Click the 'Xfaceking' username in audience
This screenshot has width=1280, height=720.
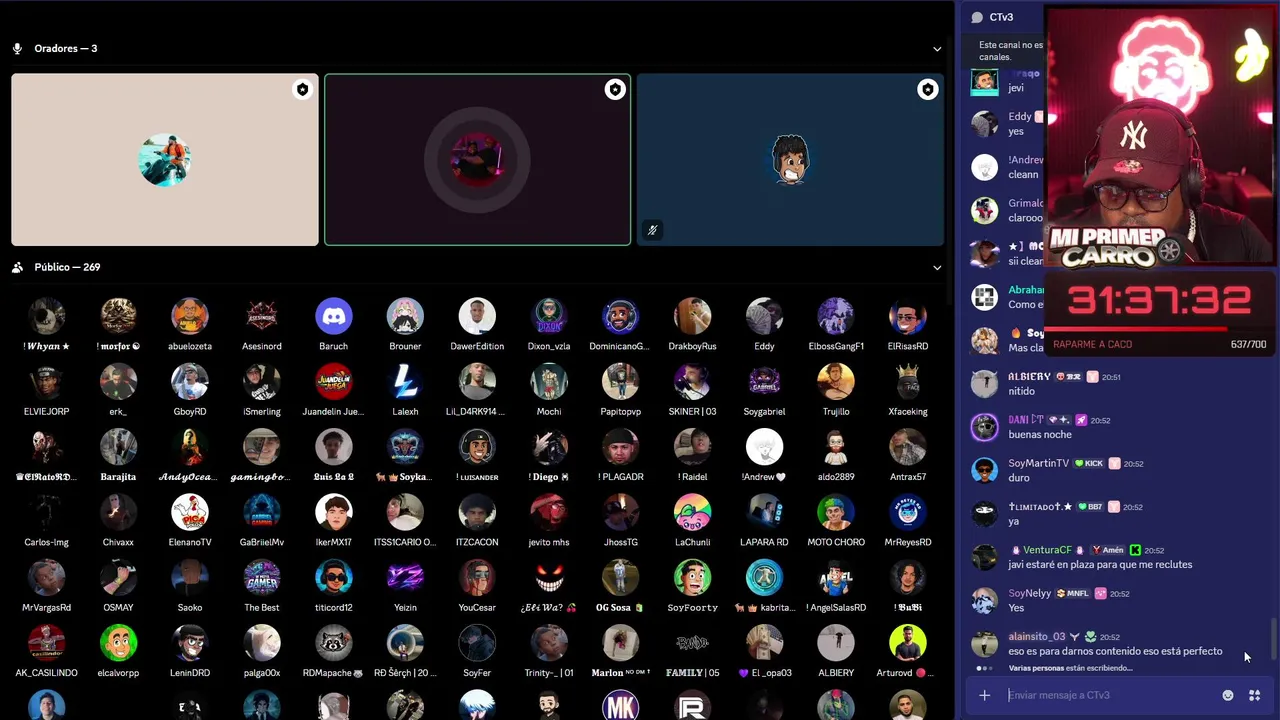[x=907, y=411]
